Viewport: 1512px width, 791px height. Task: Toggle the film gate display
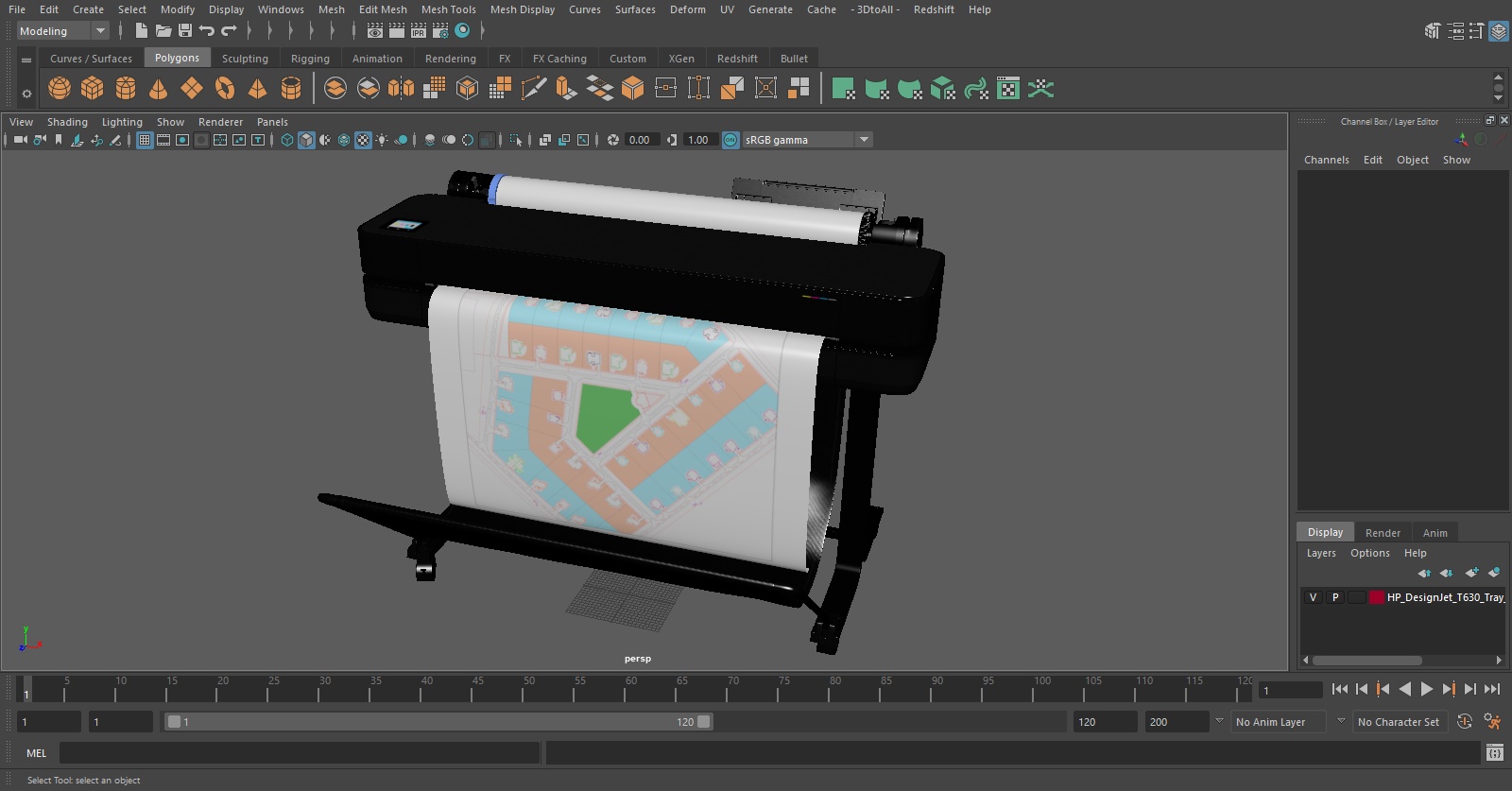pyautogui.click(x=163, y=140)
